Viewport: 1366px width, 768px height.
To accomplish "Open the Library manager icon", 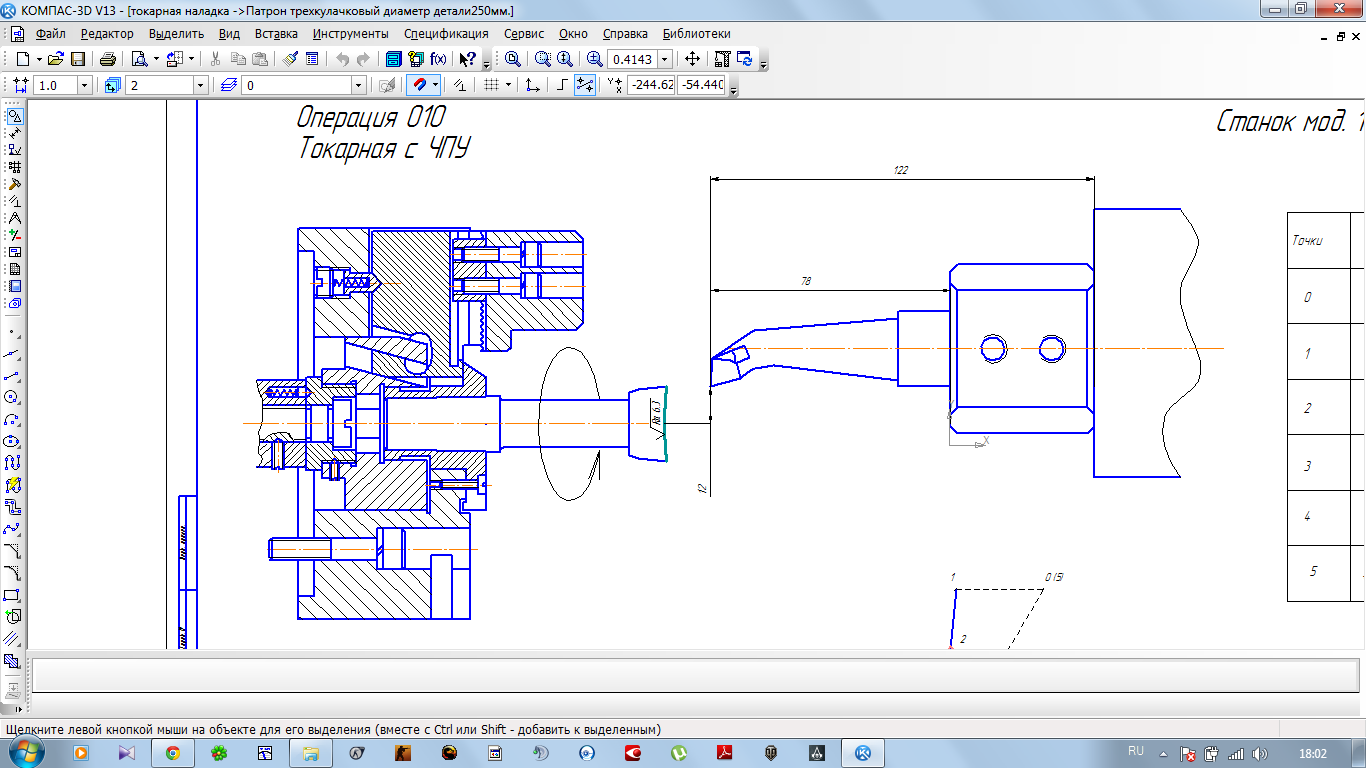I will (393, 59).
